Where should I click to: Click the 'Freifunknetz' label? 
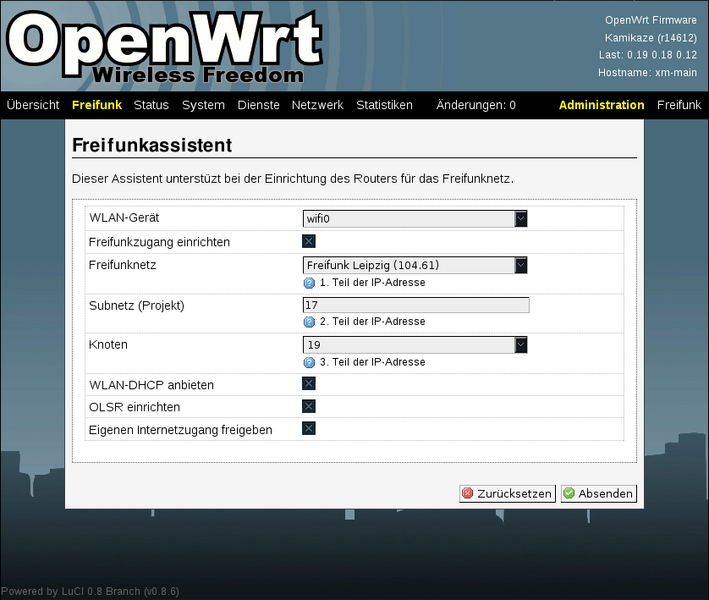tap(123, 265)
